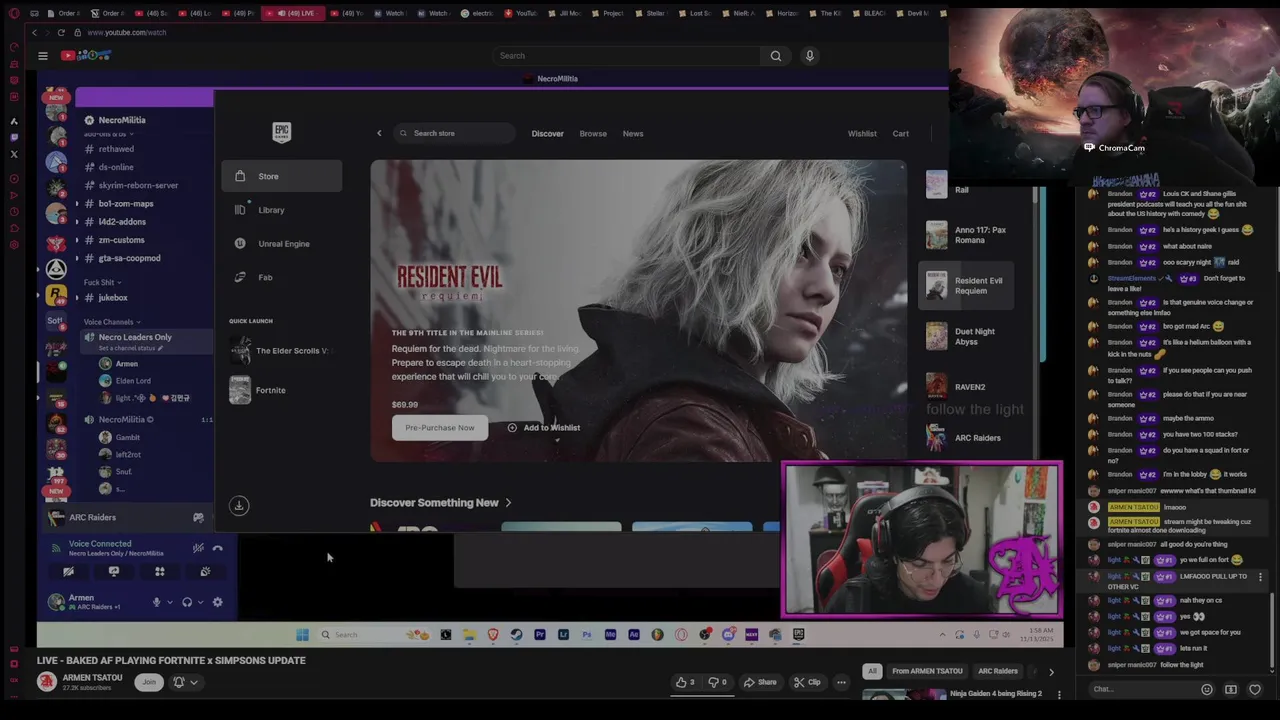Open the more actions ellipsis under video
1280x720 pixels.
(x=841, y=682)
